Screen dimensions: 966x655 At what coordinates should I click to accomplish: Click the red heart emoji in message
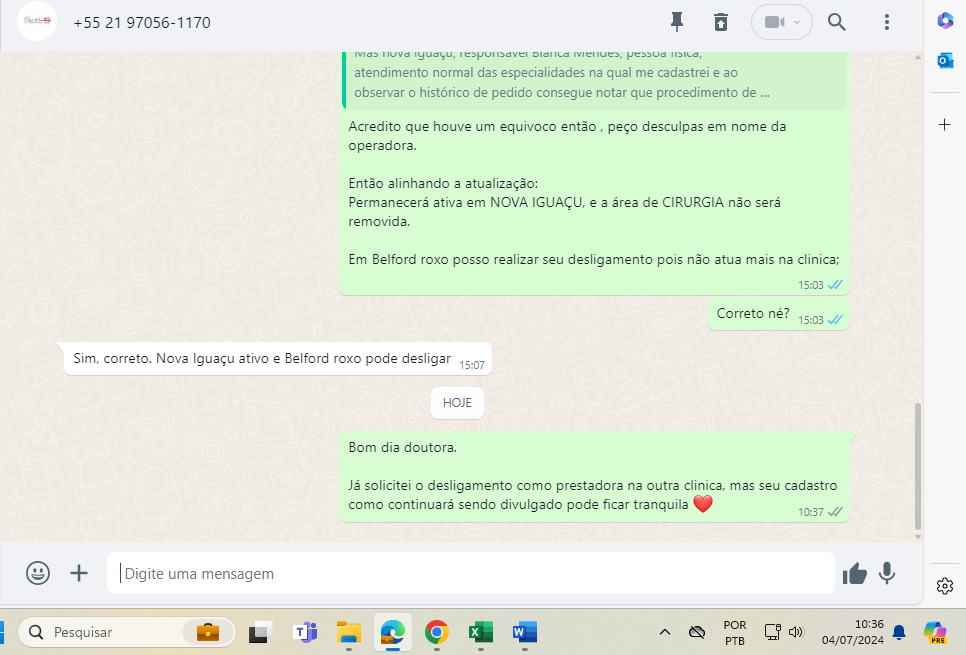[703, 504]
